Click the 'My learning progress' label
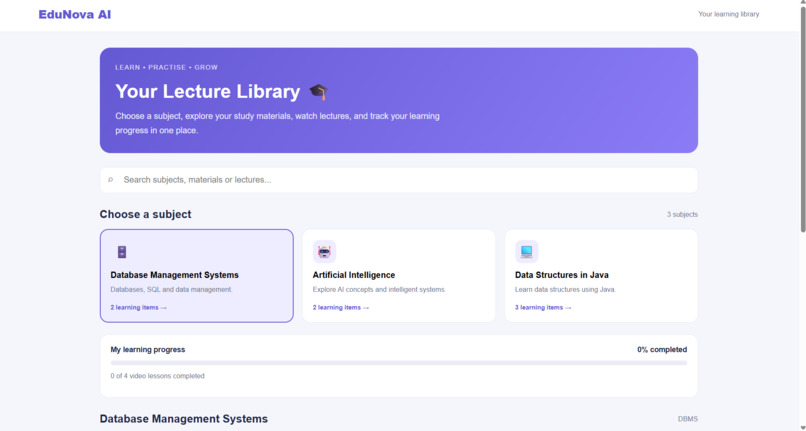806x431 pixels. (x=148, y=350)
